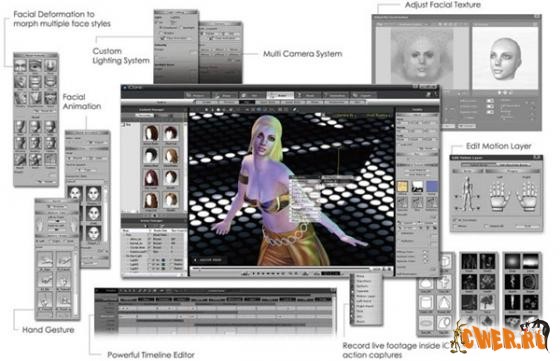Click the Hand Gesture panel's vertical scrollbar

click(76, 284)
